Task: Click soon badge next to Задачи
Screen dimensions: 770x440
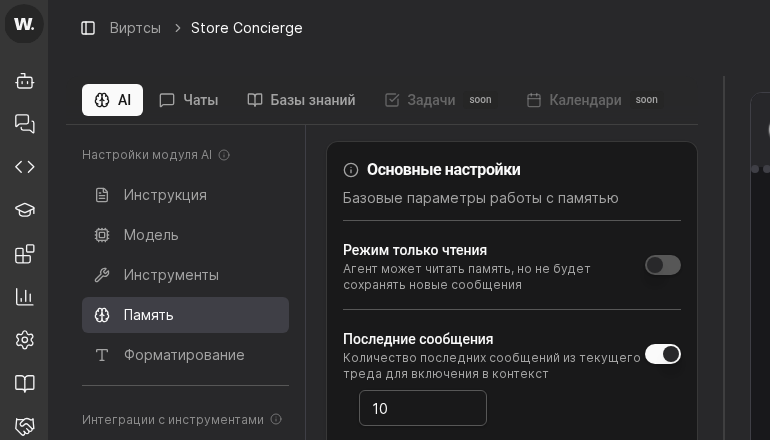Action: coord(480,100)
